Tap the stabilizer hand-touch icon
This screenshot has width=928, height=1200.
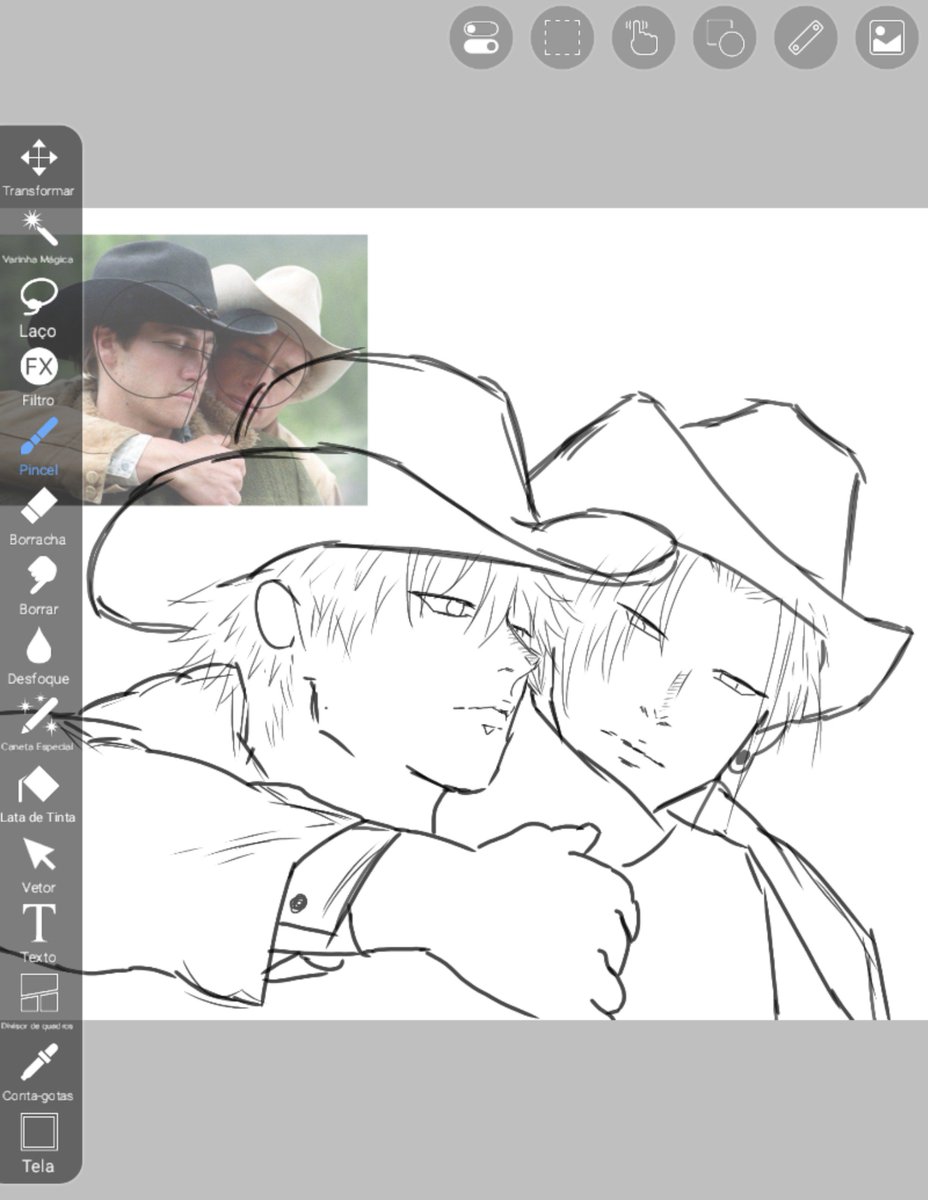point(643,37)
